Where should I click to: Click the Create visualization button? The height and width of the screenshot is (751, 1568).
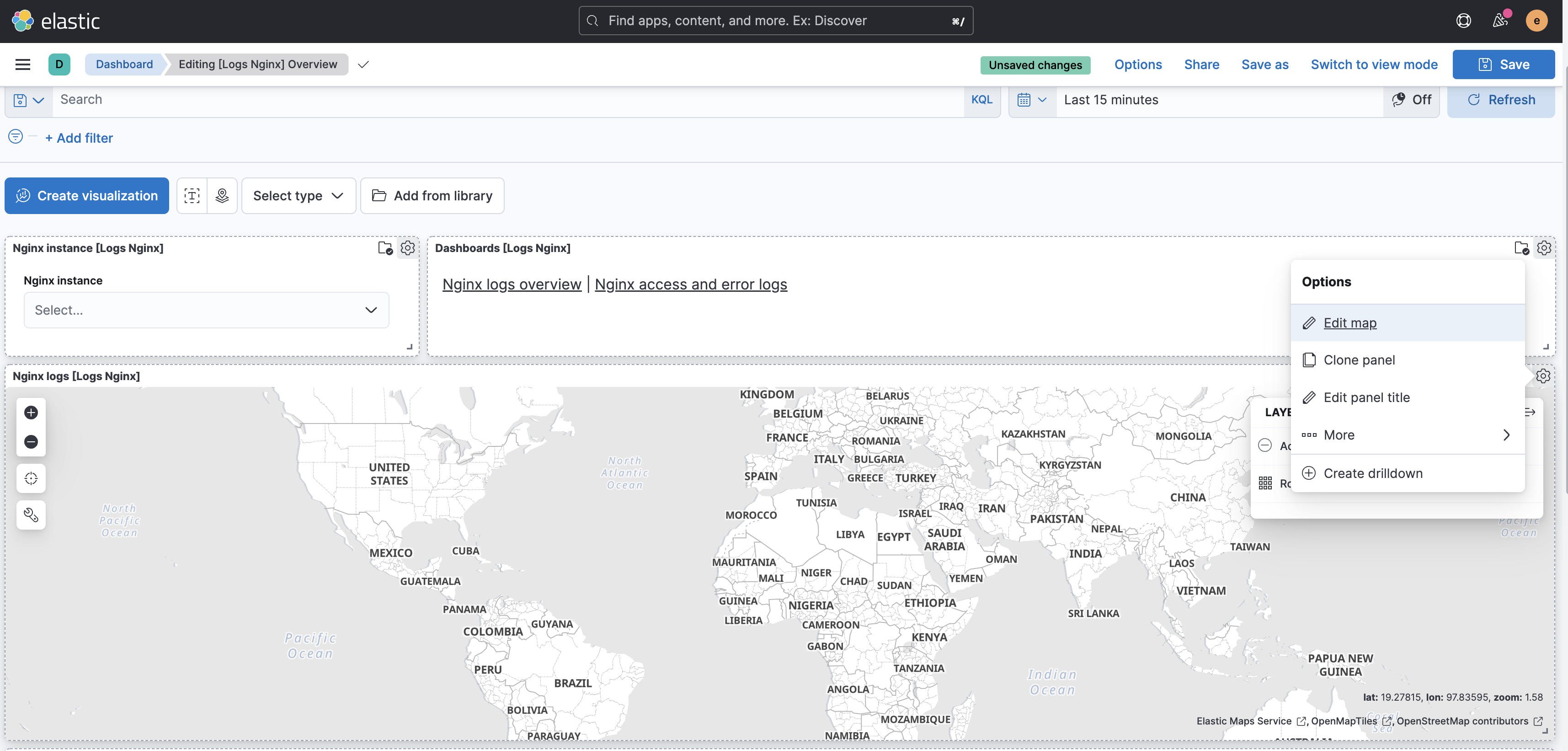pos(86,195)
